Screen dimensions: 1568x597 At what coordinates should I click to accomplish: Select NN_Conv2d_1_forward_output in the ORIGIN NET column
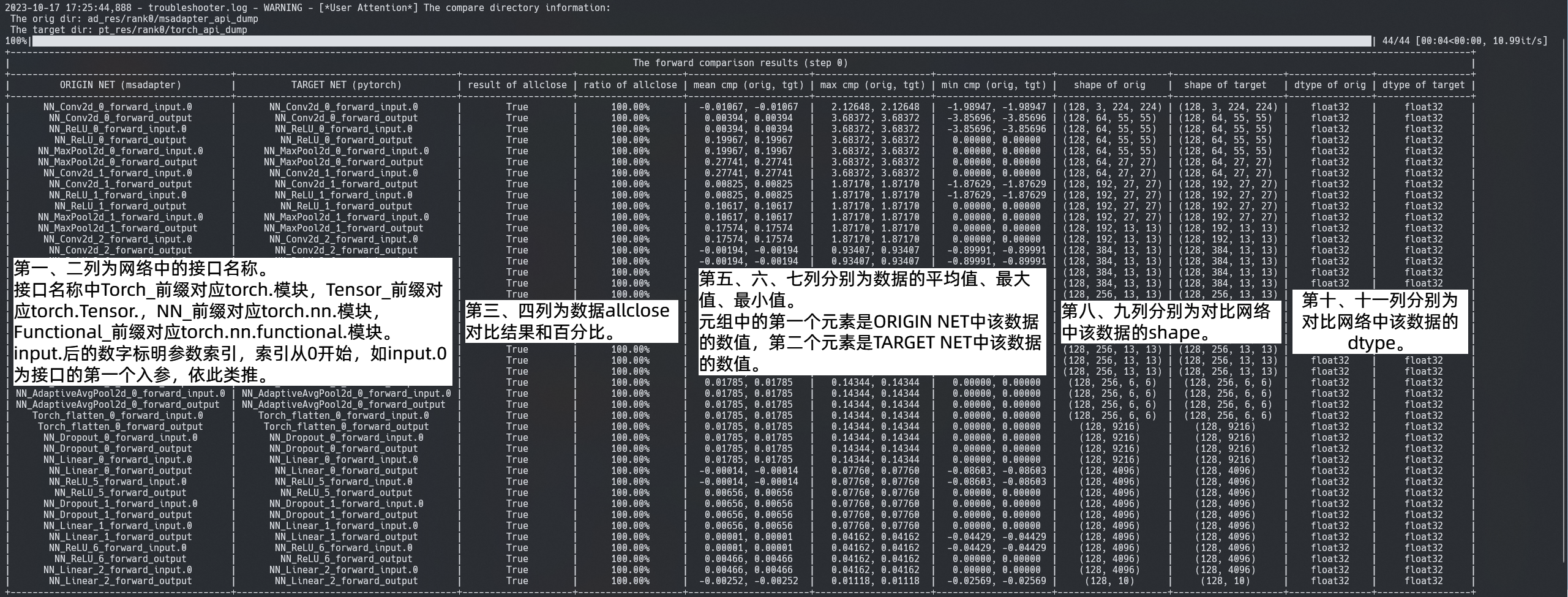coord(121,184)
